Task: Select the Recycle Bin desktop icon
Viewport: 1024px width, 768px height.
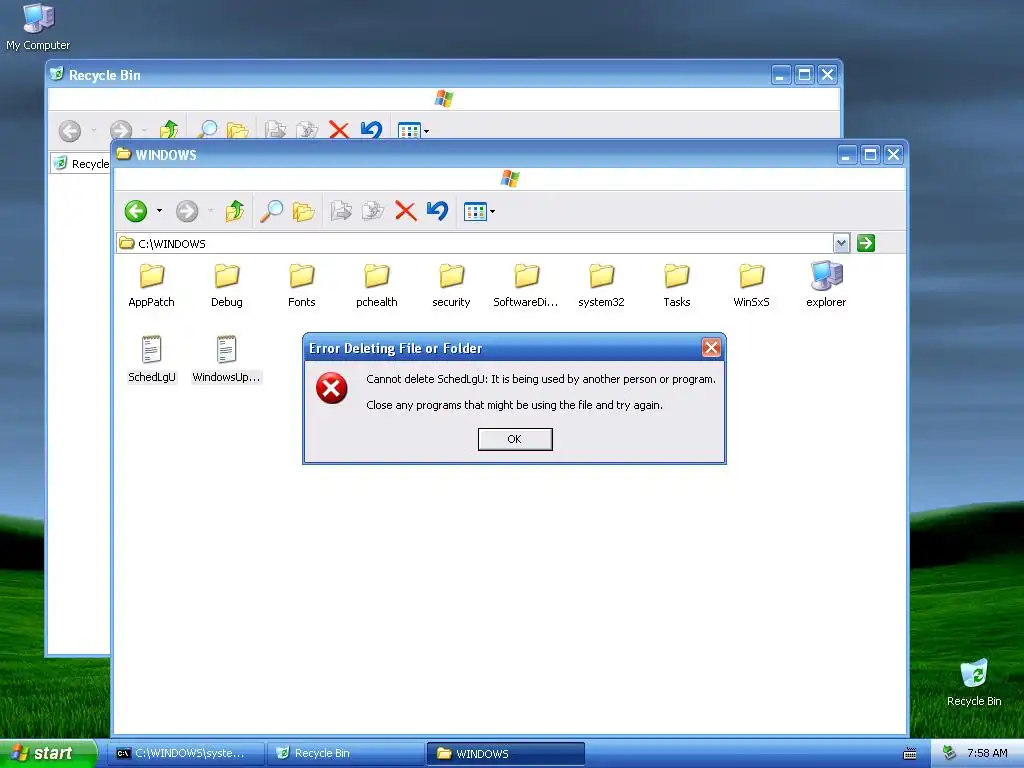Action: [x=974, y=683]
